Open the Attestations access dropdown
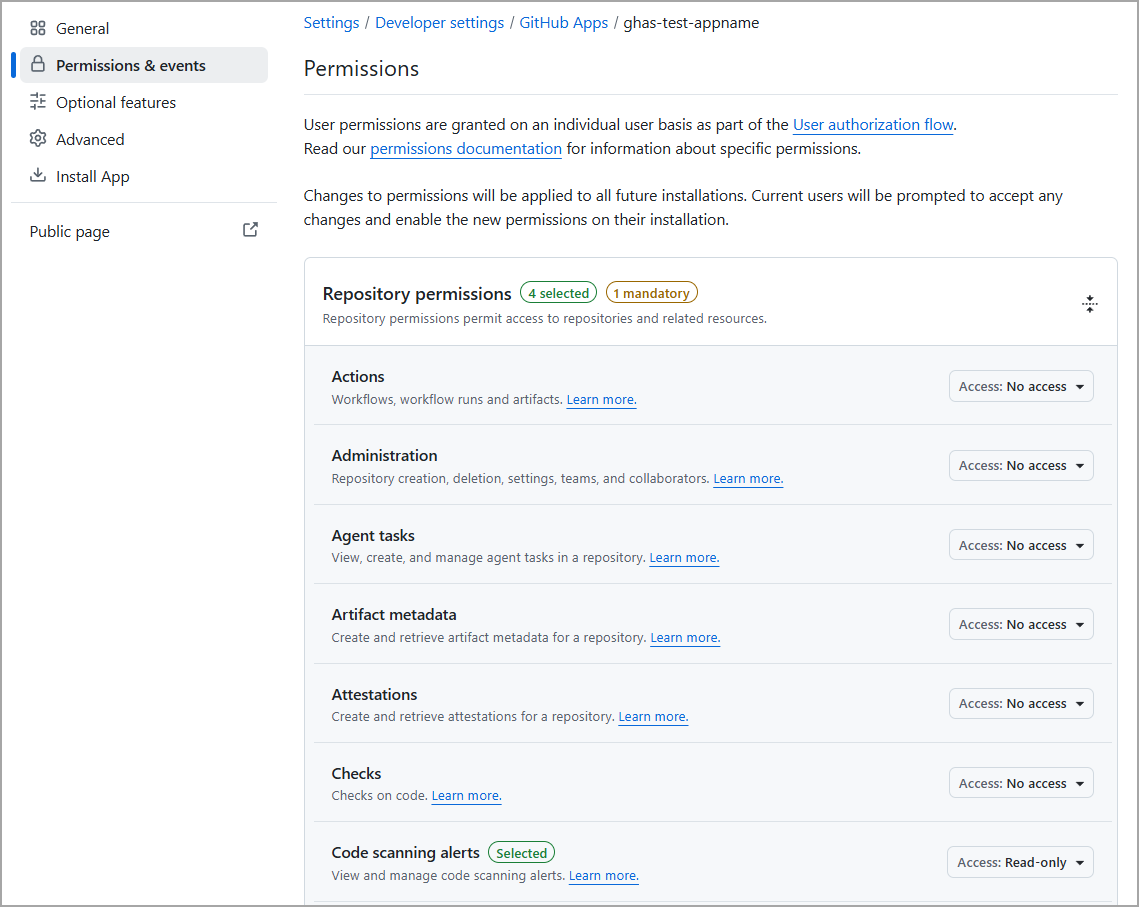The image size is (1139, 907). (1021, 704)
